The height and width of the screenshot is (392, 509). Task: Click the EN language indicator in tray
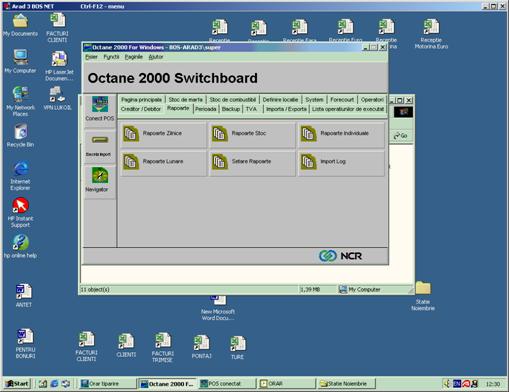tap(457, 384)
